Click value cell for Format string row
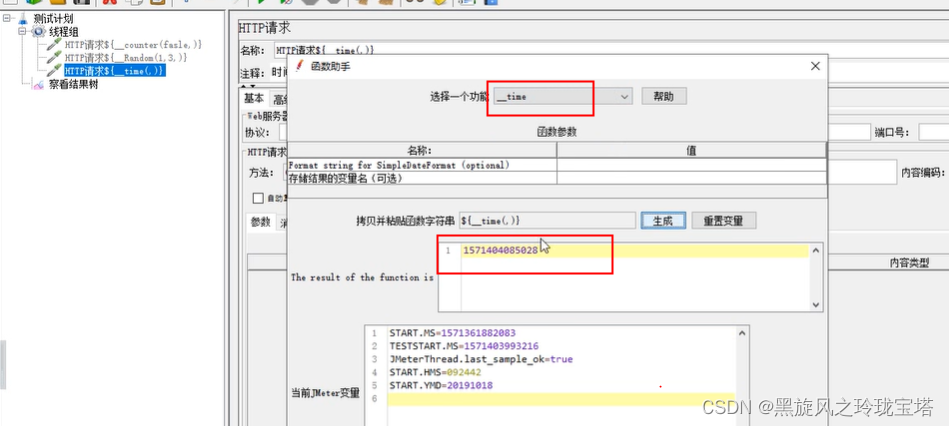 691,165
